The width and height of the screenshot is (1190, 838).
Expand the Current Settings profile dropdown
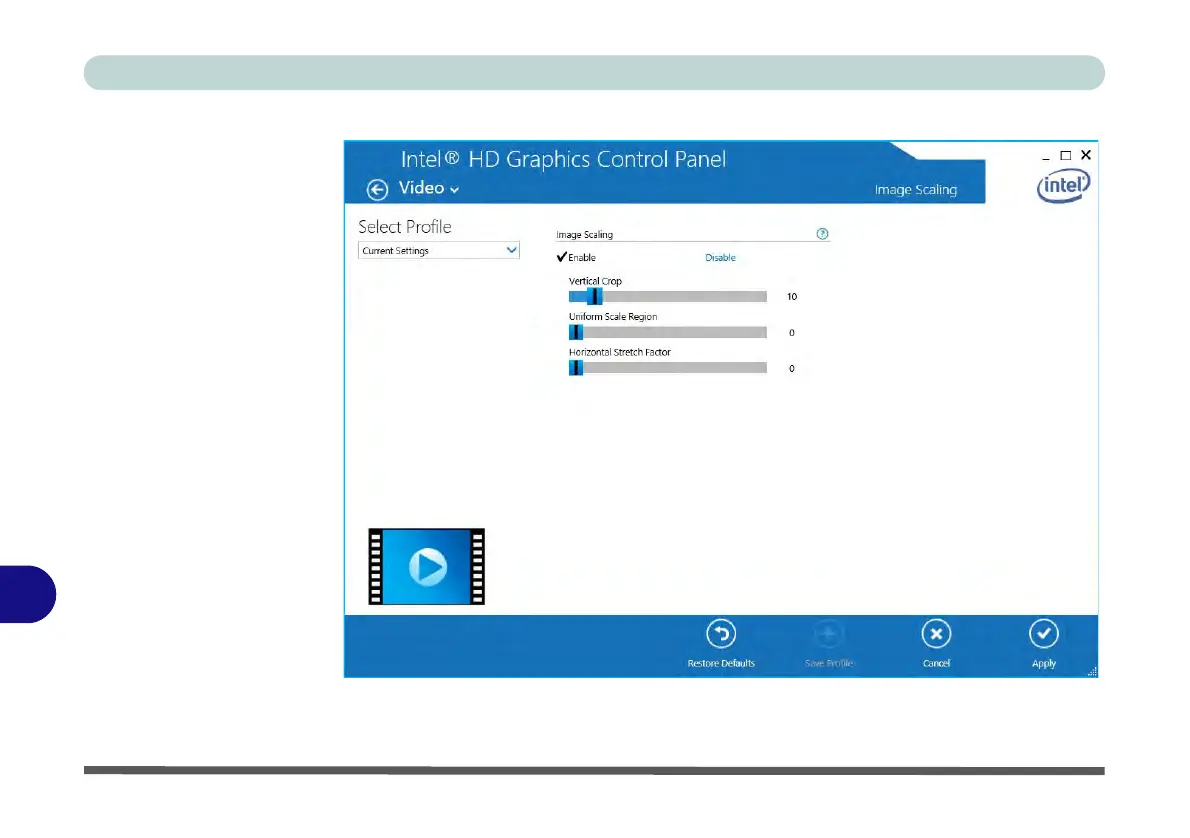(x=439, y=250)
